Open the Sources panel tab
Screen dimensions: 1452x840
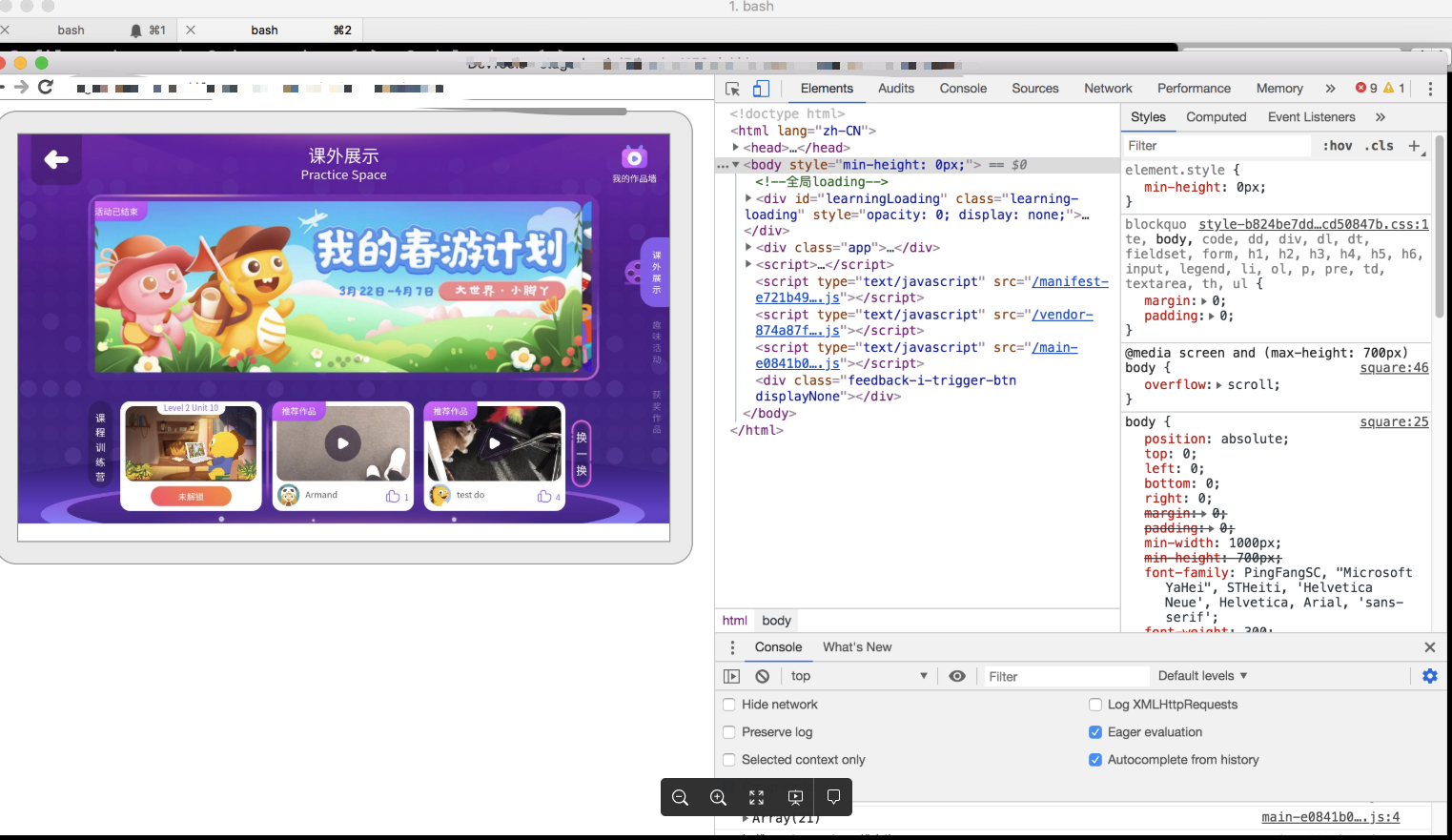1035,89
